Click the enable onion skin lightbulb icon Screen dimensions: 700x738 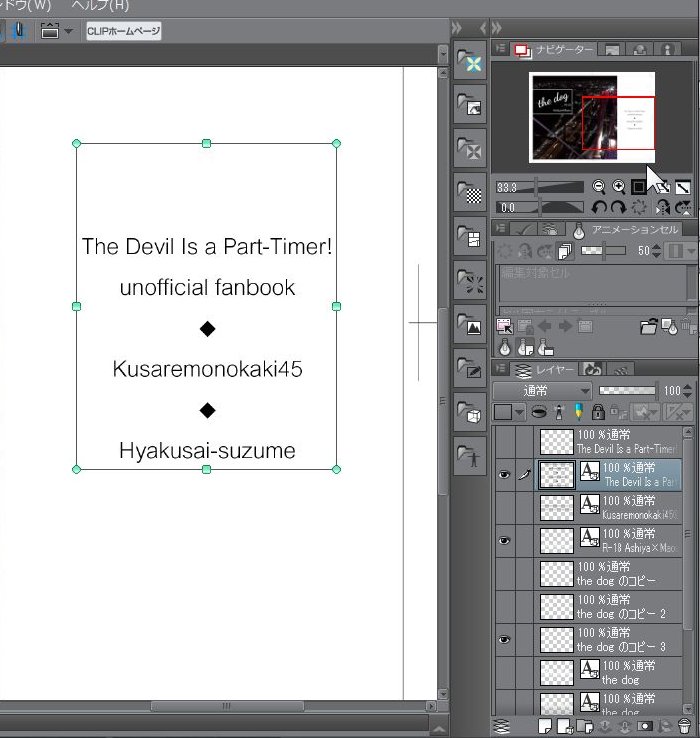coord(505,348)
